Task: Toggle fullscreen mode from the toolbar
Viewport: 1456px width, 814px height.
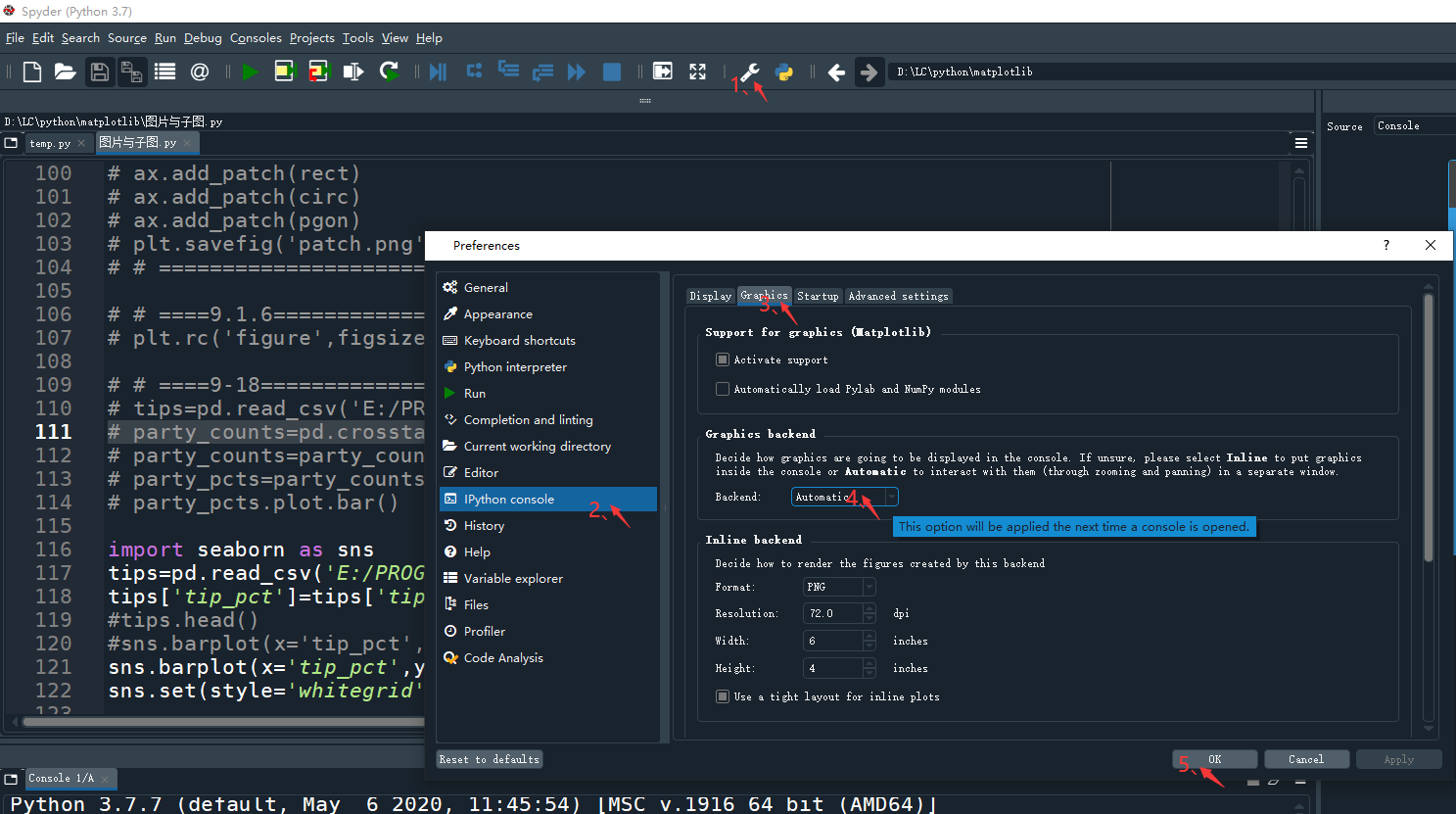Action: [x=697, y=72]
